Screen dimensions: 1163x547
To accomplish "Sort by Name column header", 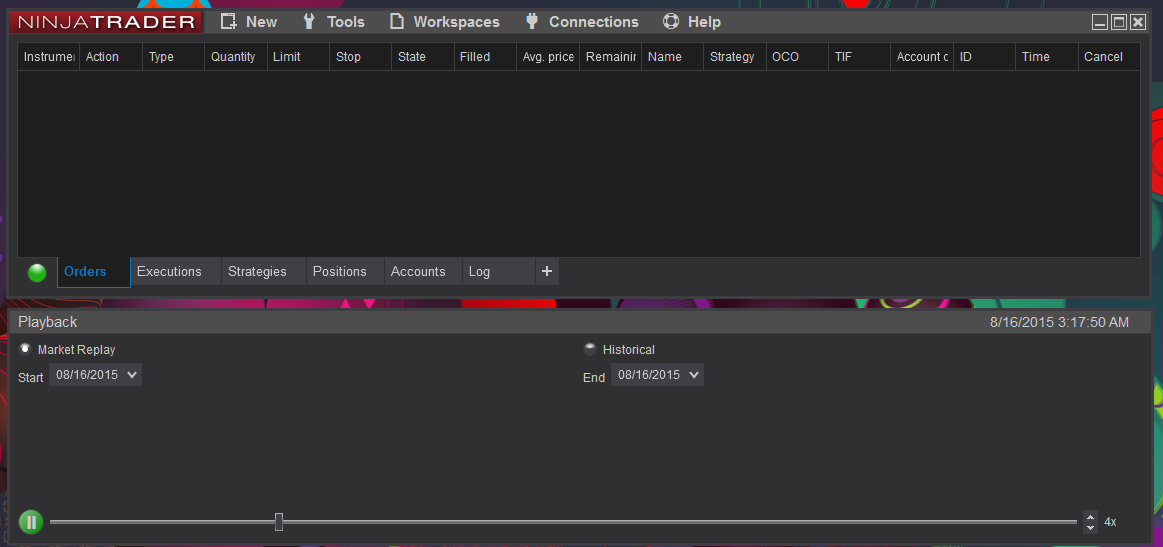I will point(673,56).
